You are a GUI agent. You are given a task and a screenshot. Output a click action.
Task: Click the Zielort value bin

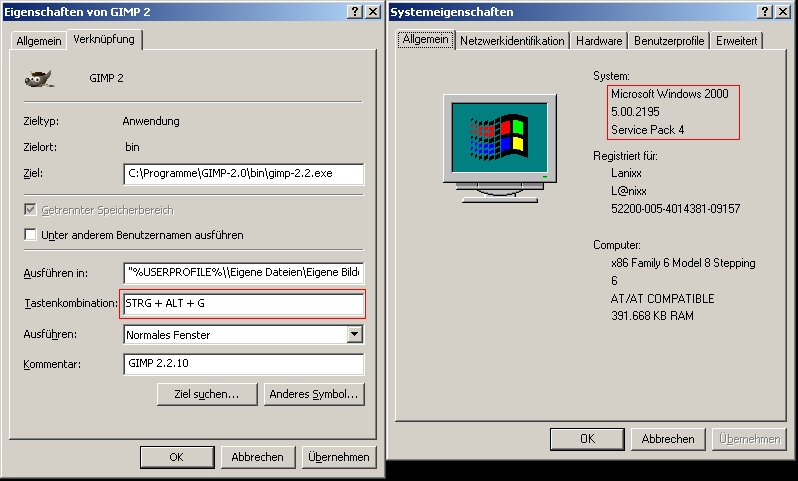pos(132,147)
